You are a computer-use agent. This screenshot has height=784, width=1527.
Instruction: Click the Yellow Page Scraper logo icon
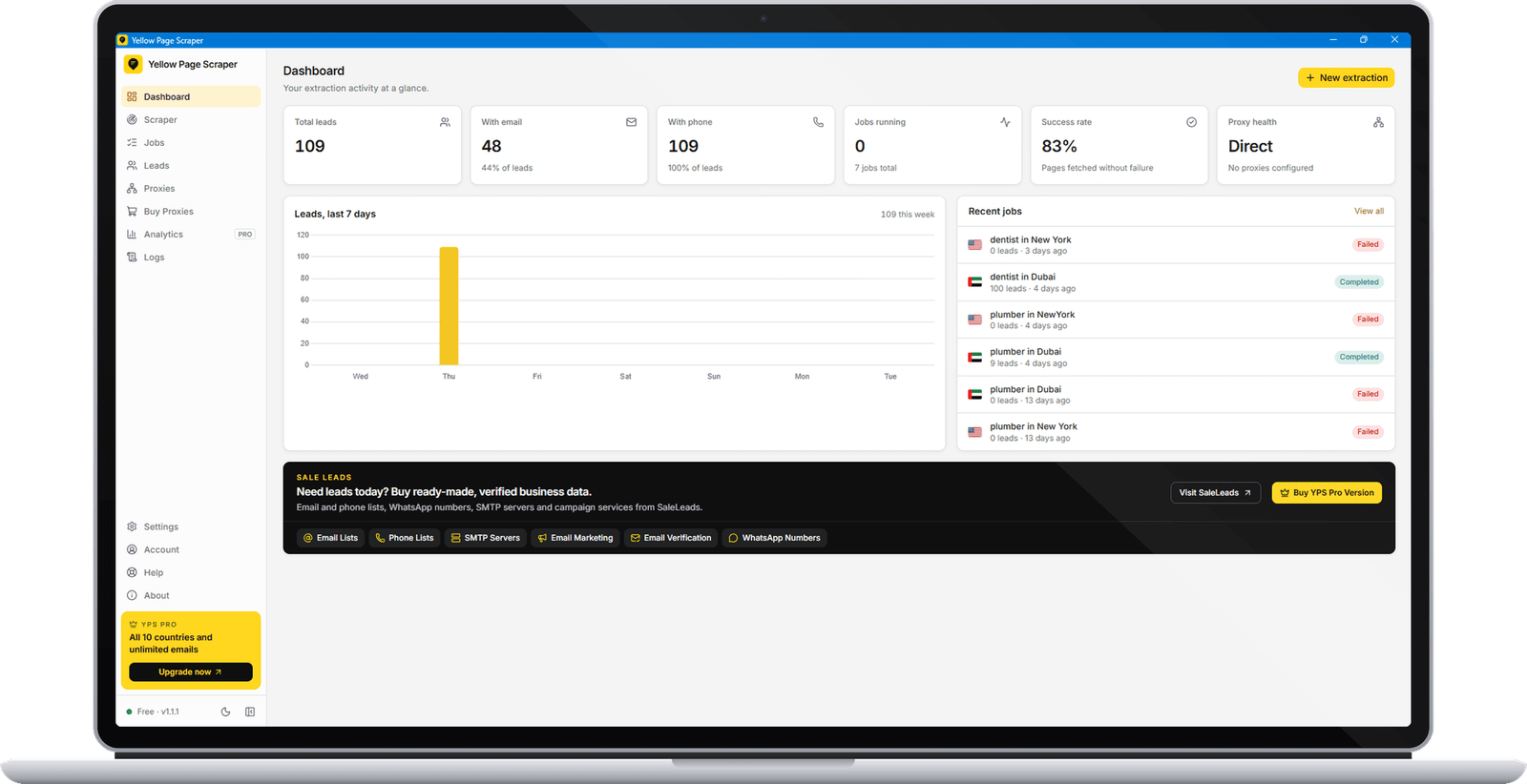pos(133,64)
